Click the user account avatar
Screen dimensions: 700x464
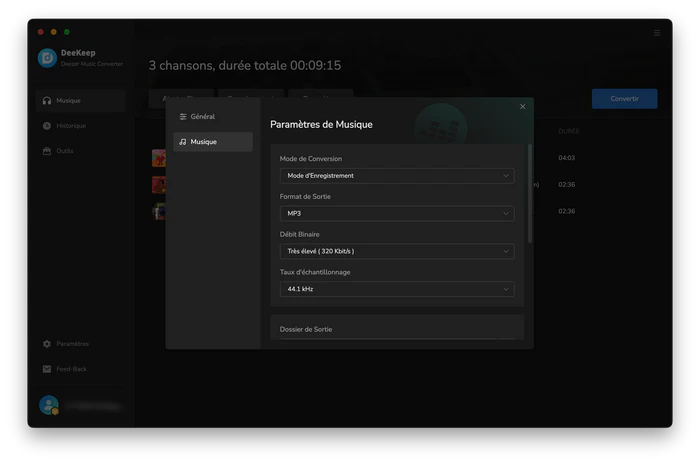coord(49,405)
